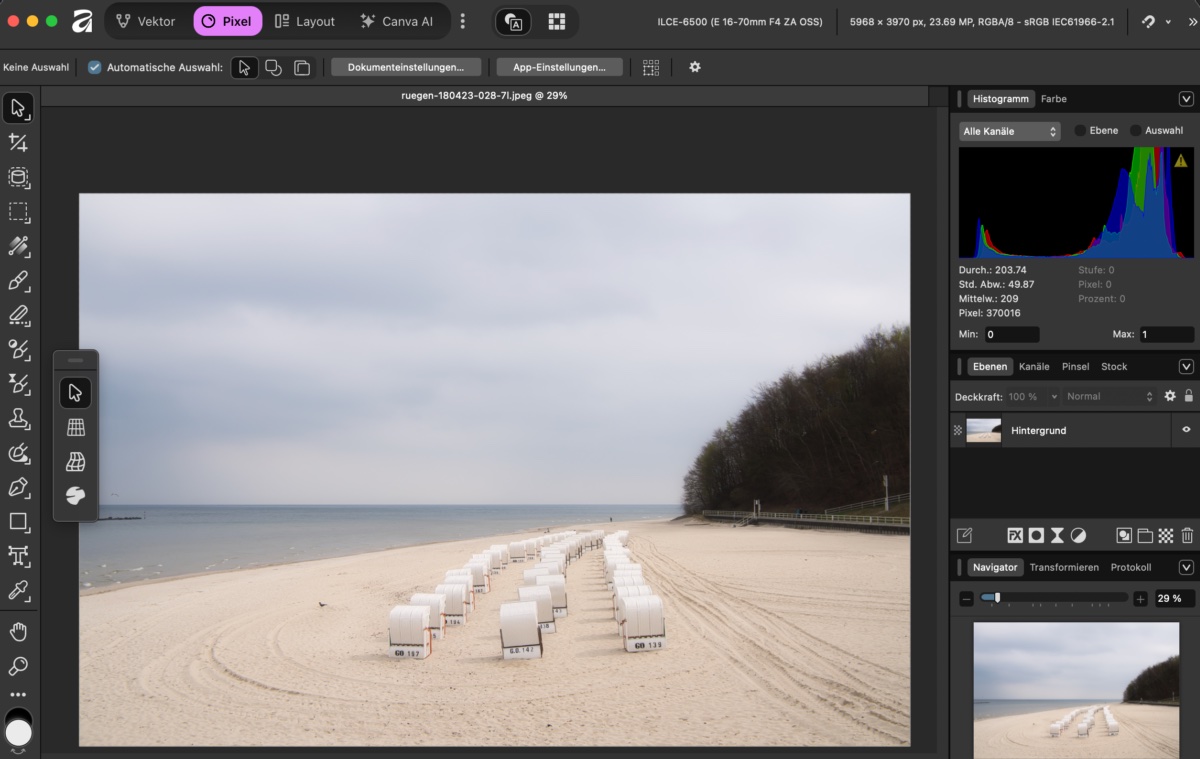Viewport: 1200px width, 759px height.
Task: Select the Crop tool in the toolbar
Action: point(18,142)
